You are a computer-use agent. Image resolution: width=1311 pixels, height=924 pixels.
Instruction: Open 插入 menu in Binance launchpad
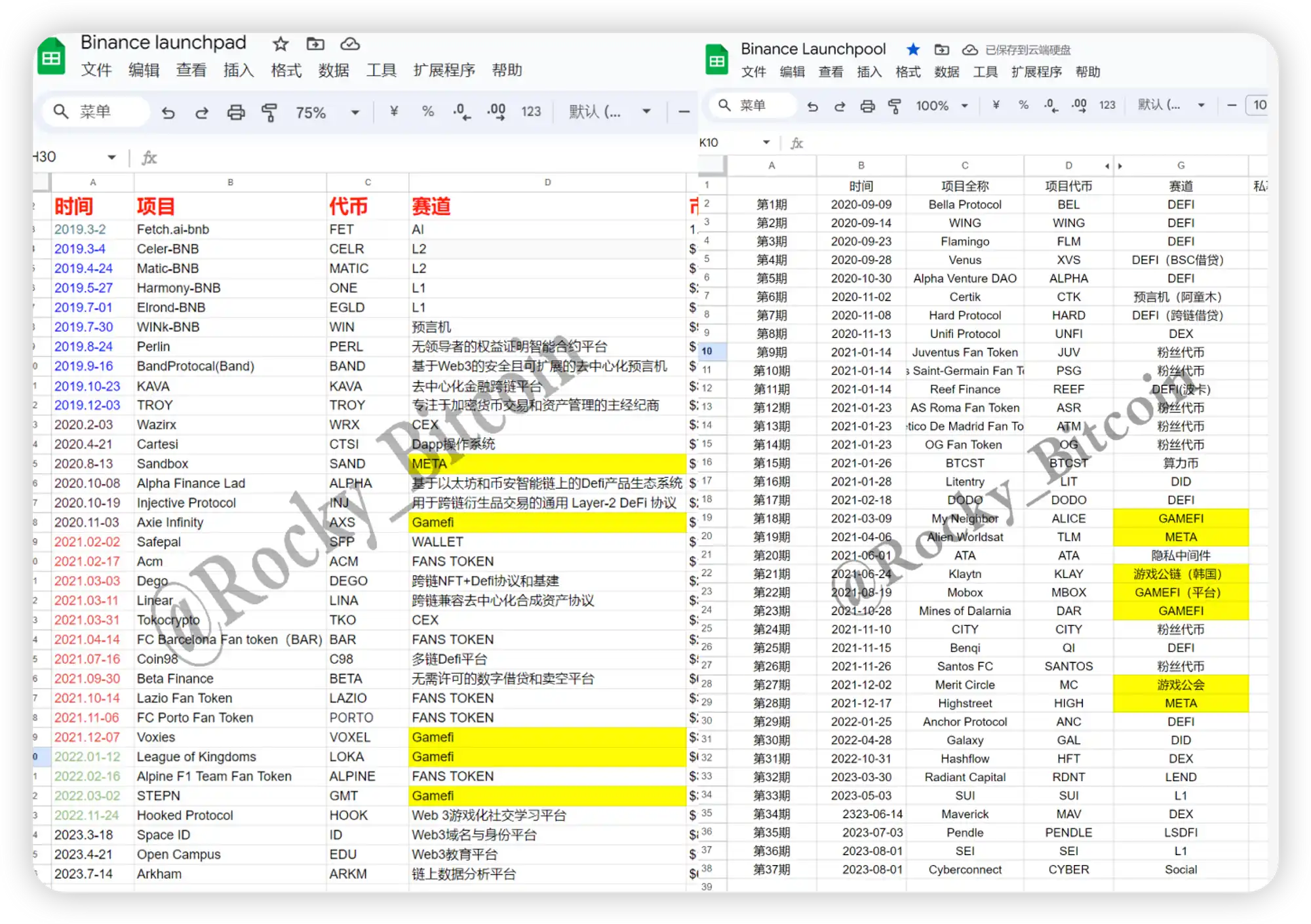(x=239, y=70)
